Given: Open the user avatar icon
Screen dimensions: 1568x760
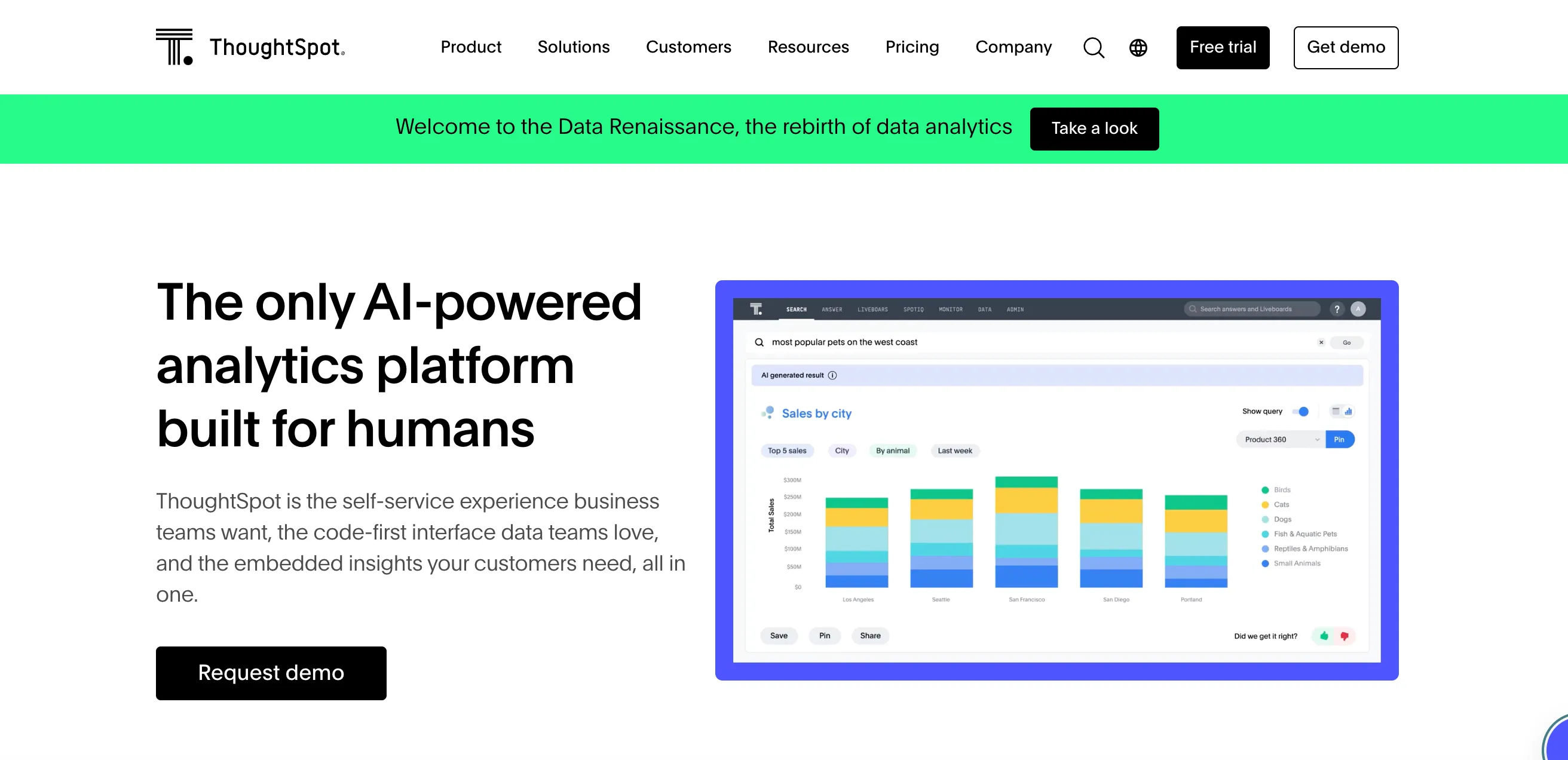Looking at the screenshot, I should 1358,309.
